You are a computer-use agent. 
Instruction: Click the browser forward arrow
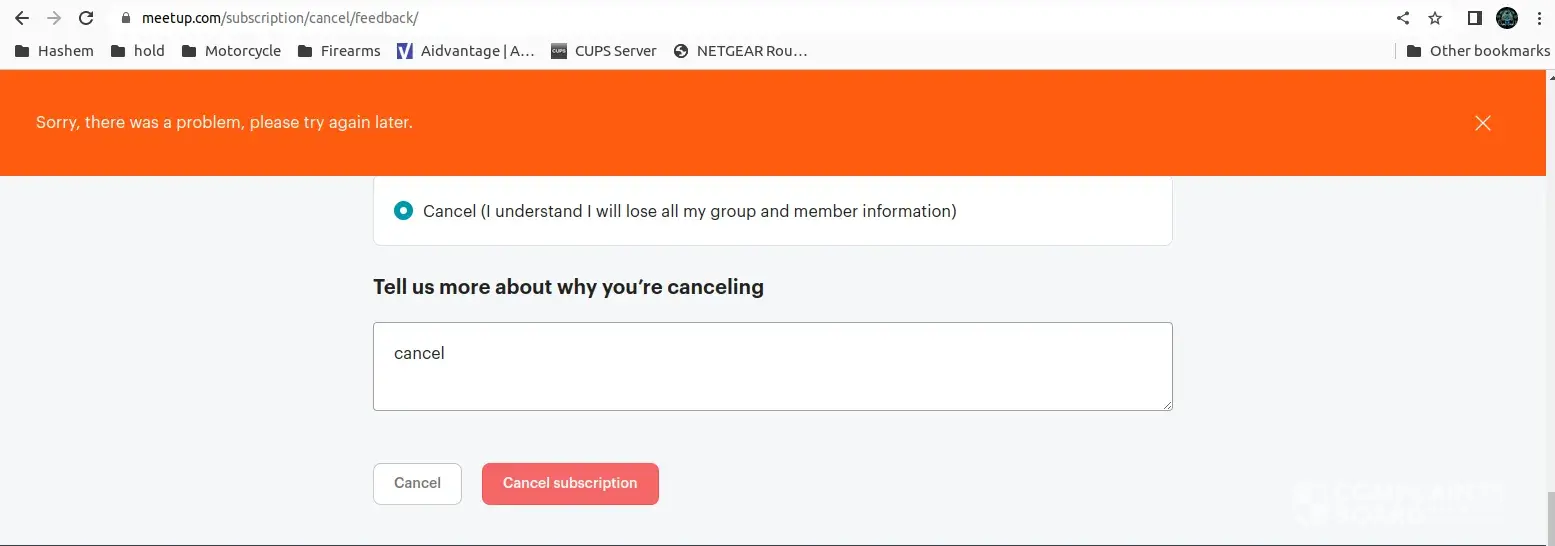54,18
